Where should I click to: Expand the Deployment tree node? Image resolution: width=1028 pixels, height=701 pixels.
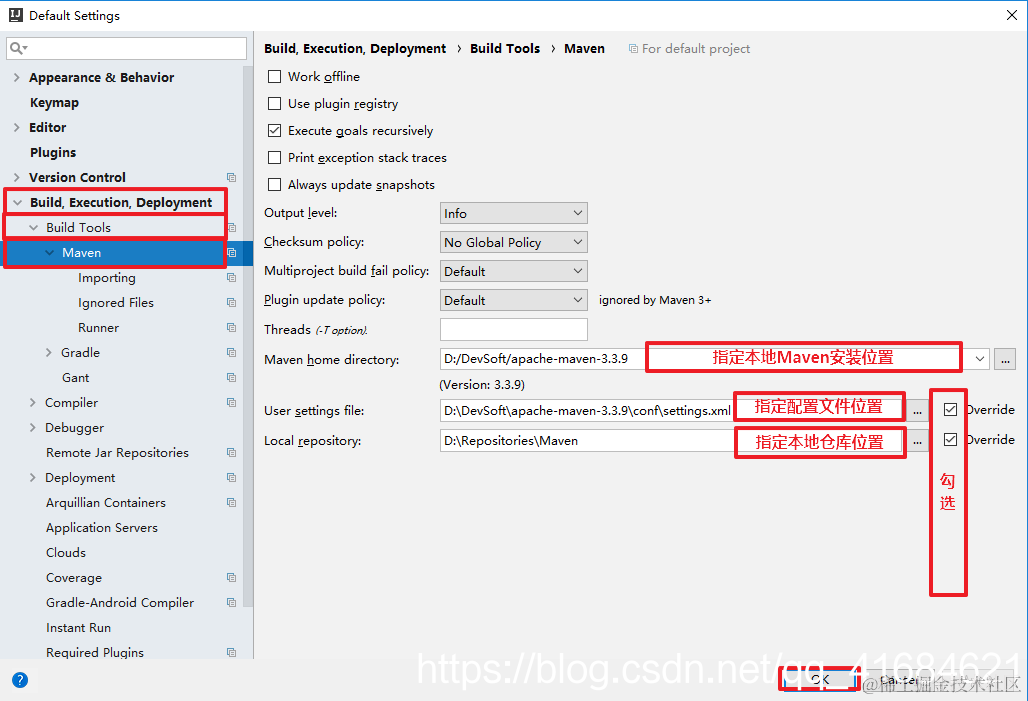pyautogui.click(x=32, y=477)
